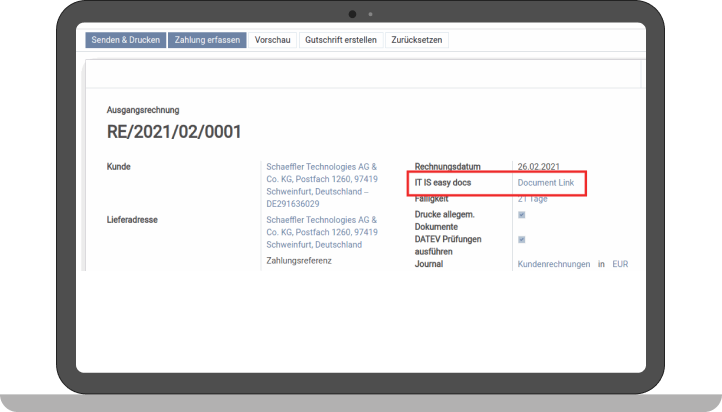Image resolution: width=722 pixels, height=412 pixels.
Task: Reset invoice with Zurücksetzen
Action: [417, 40]
